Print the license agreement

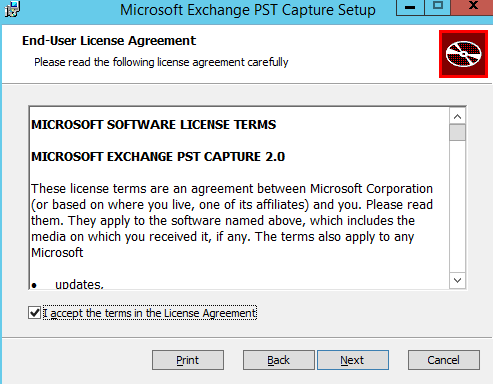[188, 360]
